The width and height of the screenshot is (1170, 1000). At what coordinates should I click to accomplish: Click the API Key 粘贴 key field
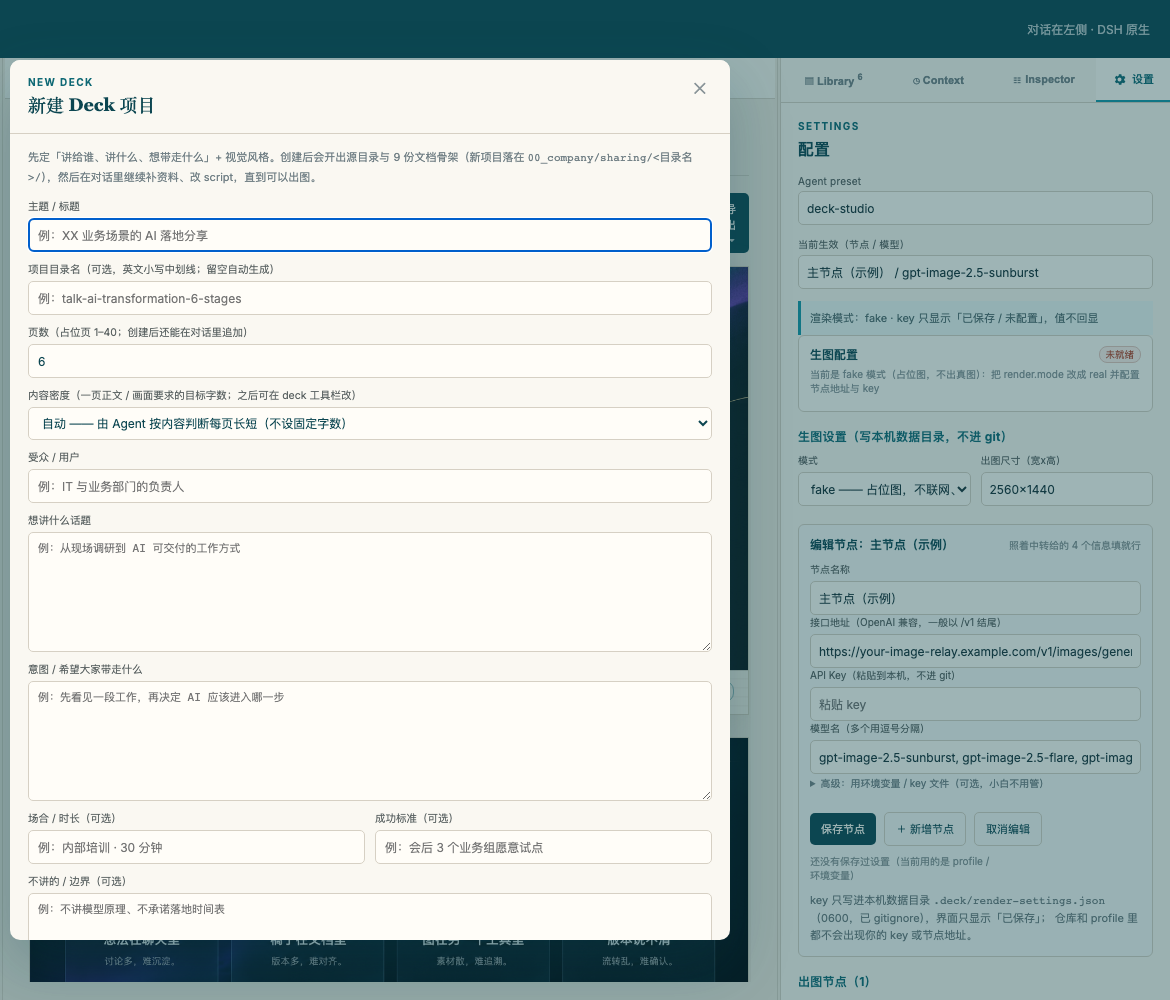(x=975, y=704)
